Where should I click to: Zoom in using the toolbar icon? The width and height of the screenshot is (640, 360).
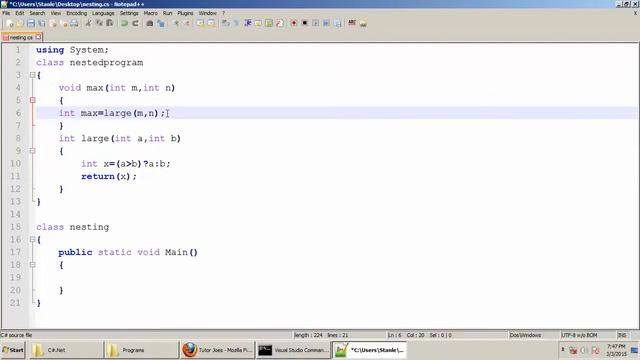[176, 23]
